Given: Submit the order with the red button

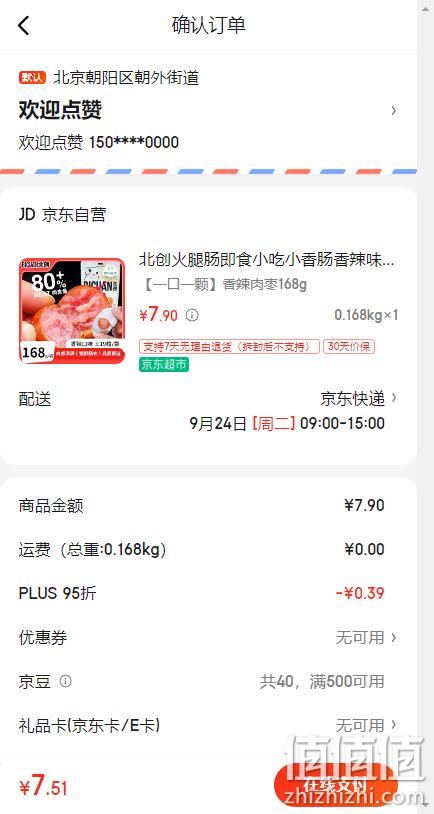Looking at the screenshot, I should click(335, 785).
